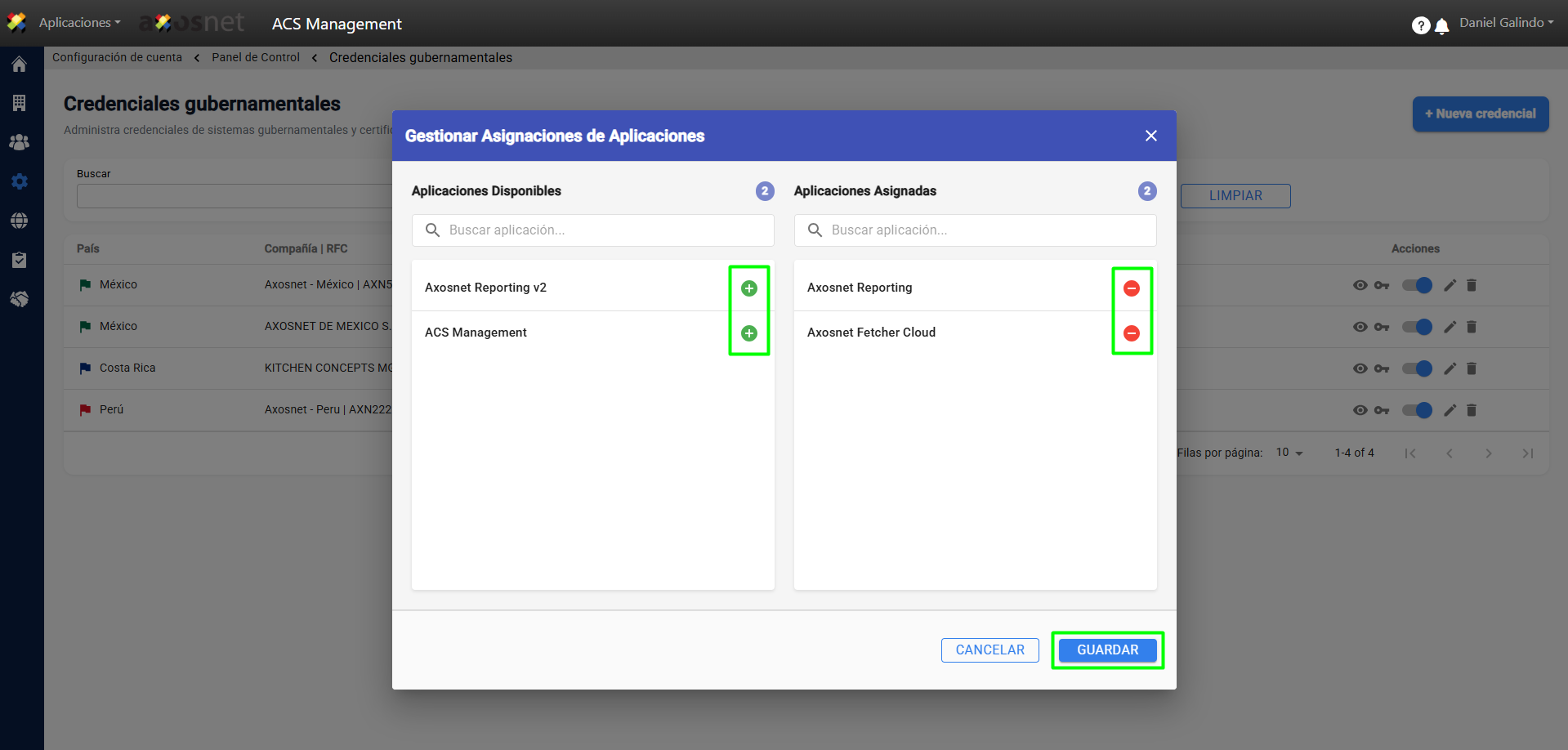Toggle the switch for the first México row
Viewport: 1568px width, 750px height.
(x=1417, y=285)
